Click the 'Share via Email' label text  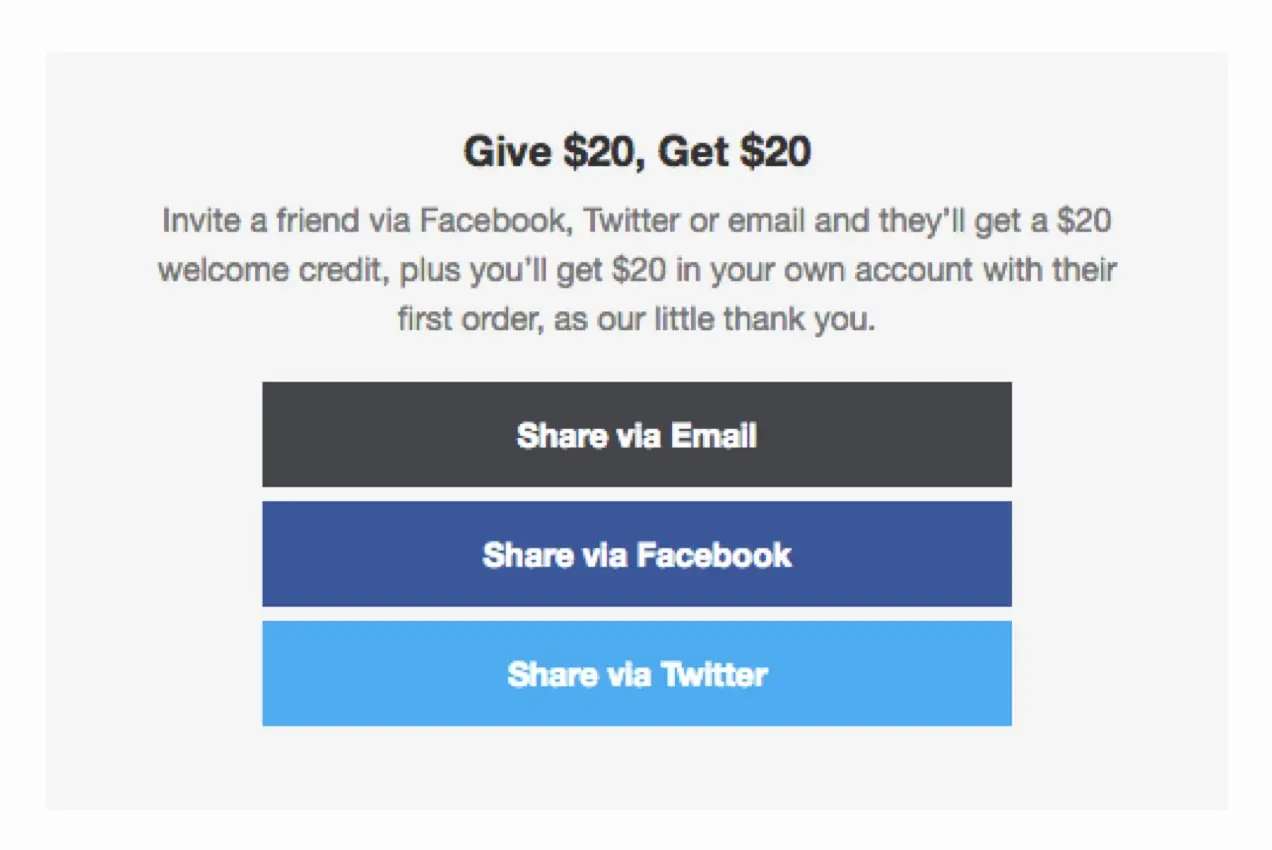[637, 436]
